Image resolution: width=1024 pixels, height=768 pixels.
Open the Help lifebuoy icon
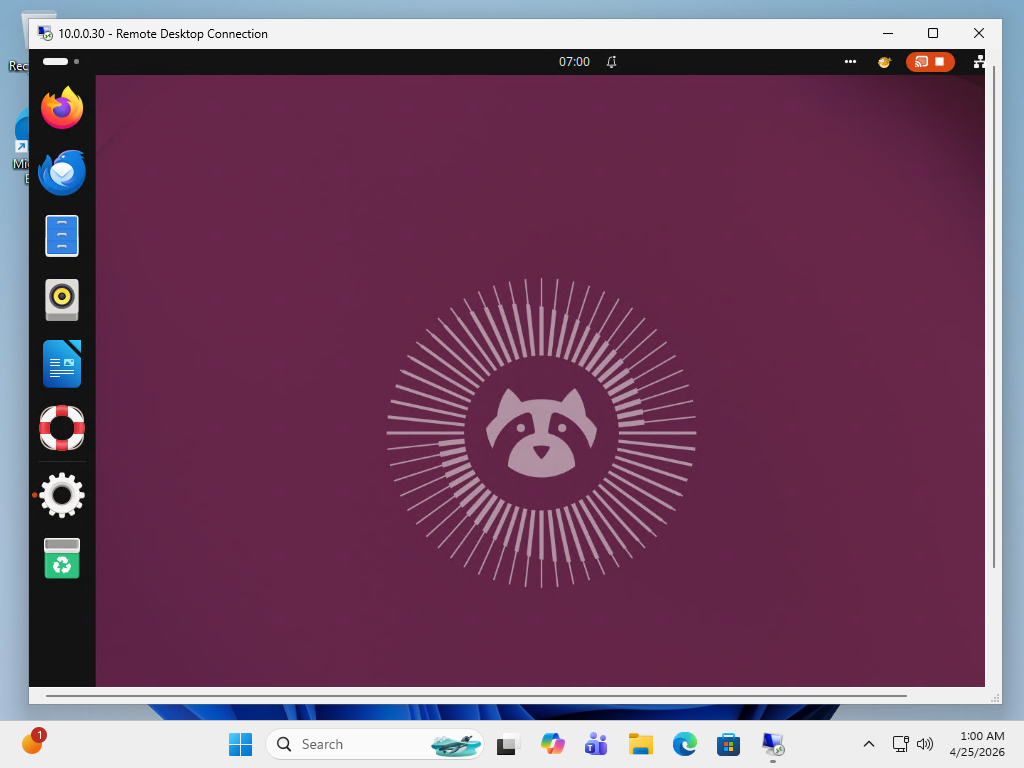(x=62, y=428)
